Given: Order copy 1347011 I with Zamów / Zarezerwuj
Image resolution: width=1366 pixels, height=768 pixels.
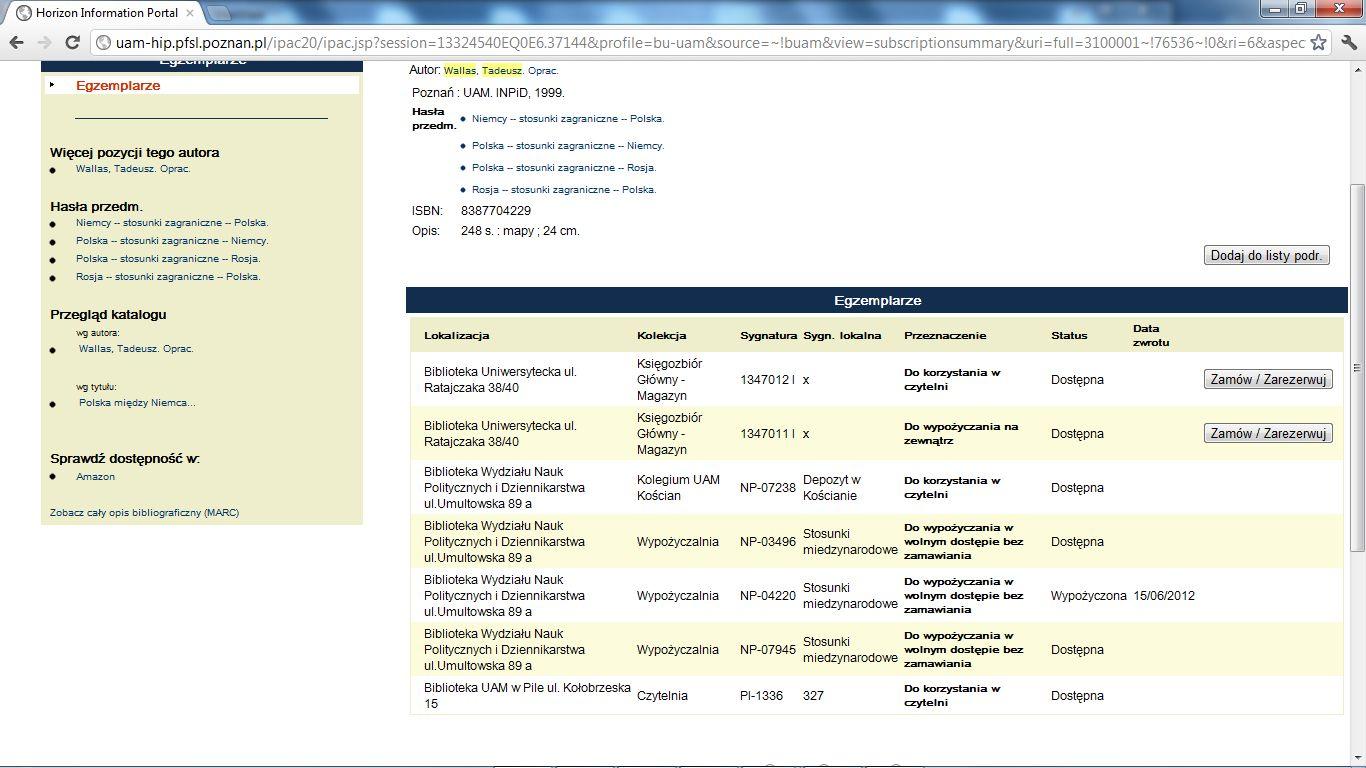Looking at the screenshot, I should click(x=1268, y=433).
